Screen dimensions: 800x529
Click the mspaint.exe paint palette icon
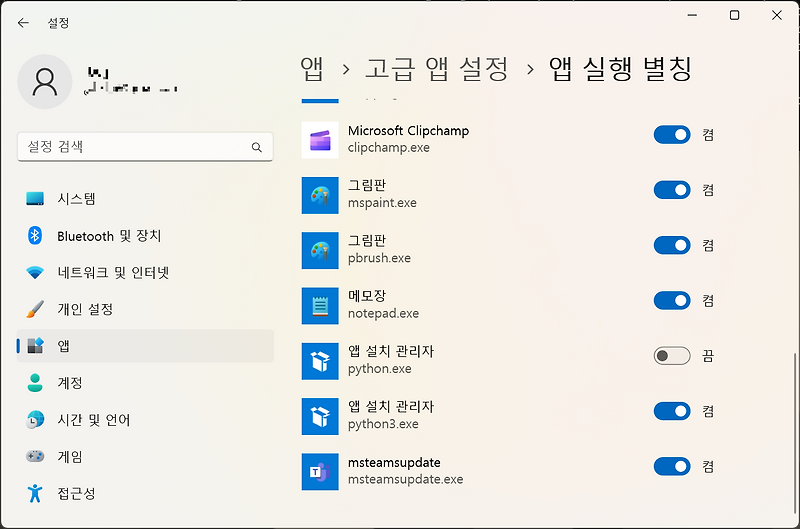point(320,195)
